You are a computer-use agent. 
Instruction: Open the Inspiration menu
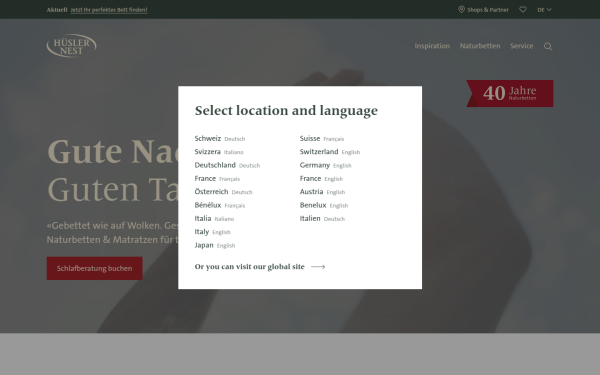[432, 46]
